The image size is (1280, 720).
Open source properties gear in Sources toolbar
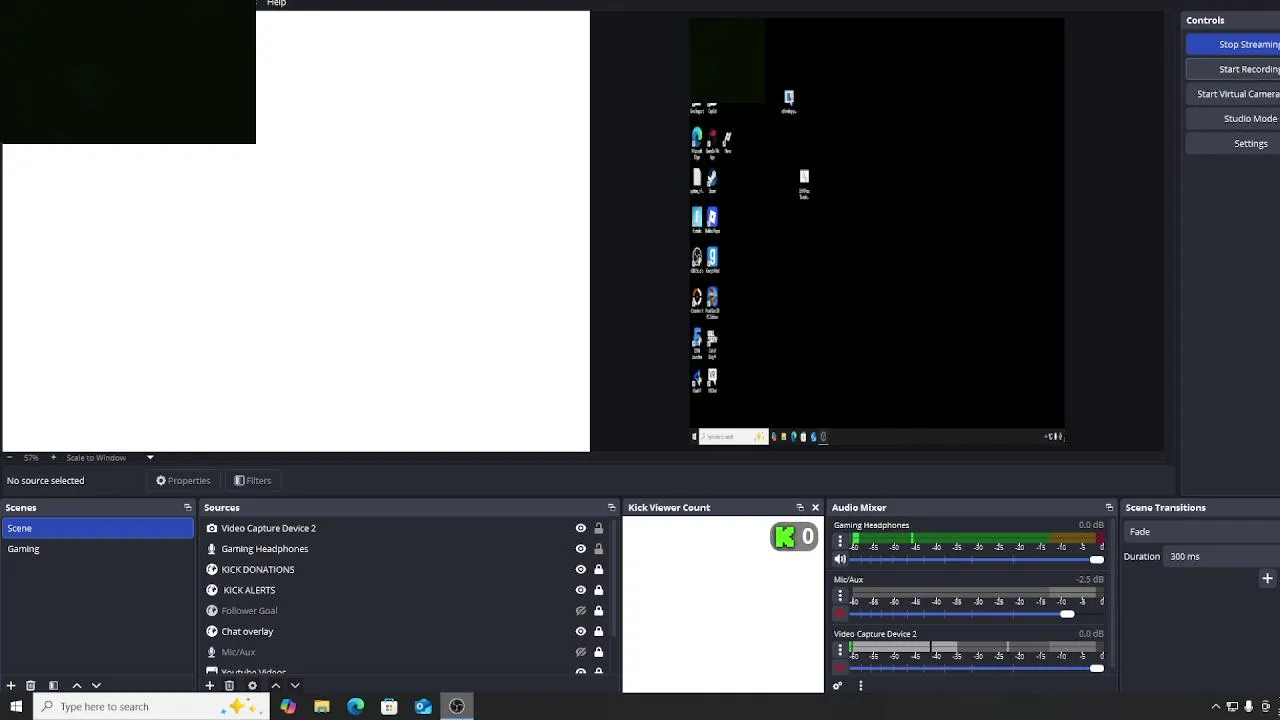pos(252,686)
